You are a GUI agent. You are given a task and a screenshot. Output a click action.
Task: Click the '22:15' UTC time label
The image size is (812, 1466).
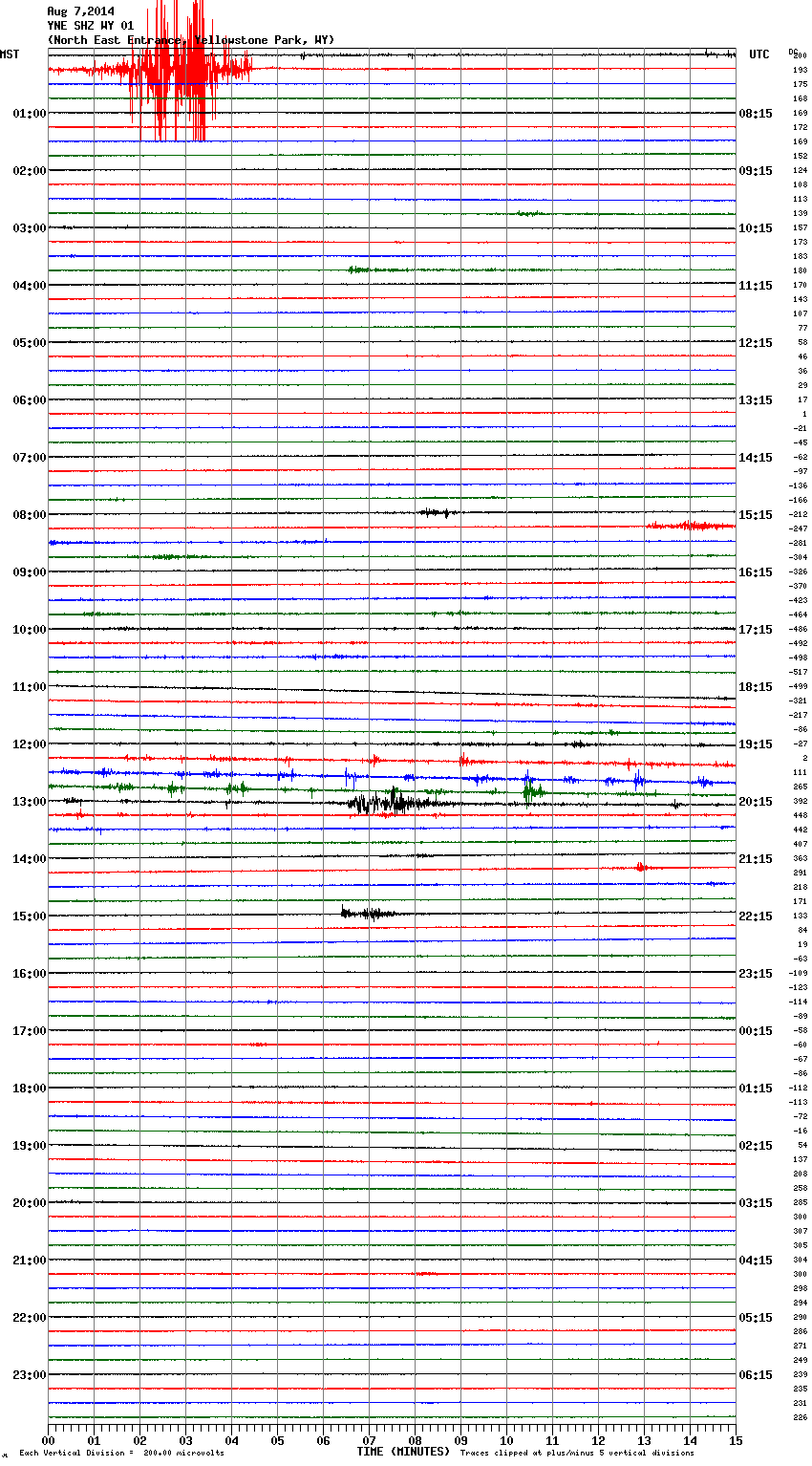[756, 916]
